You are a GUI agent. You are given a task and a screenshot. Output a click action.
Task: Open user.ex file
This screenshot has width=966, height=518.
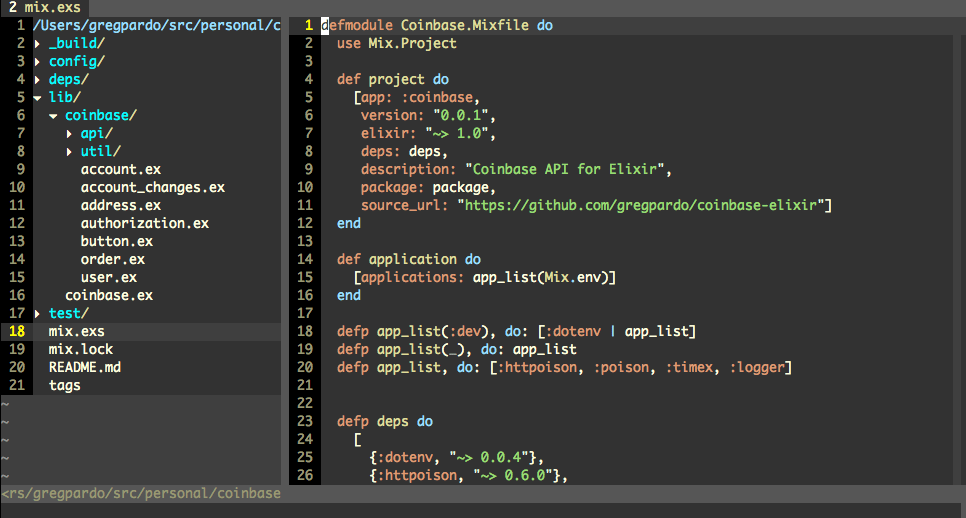109,277
